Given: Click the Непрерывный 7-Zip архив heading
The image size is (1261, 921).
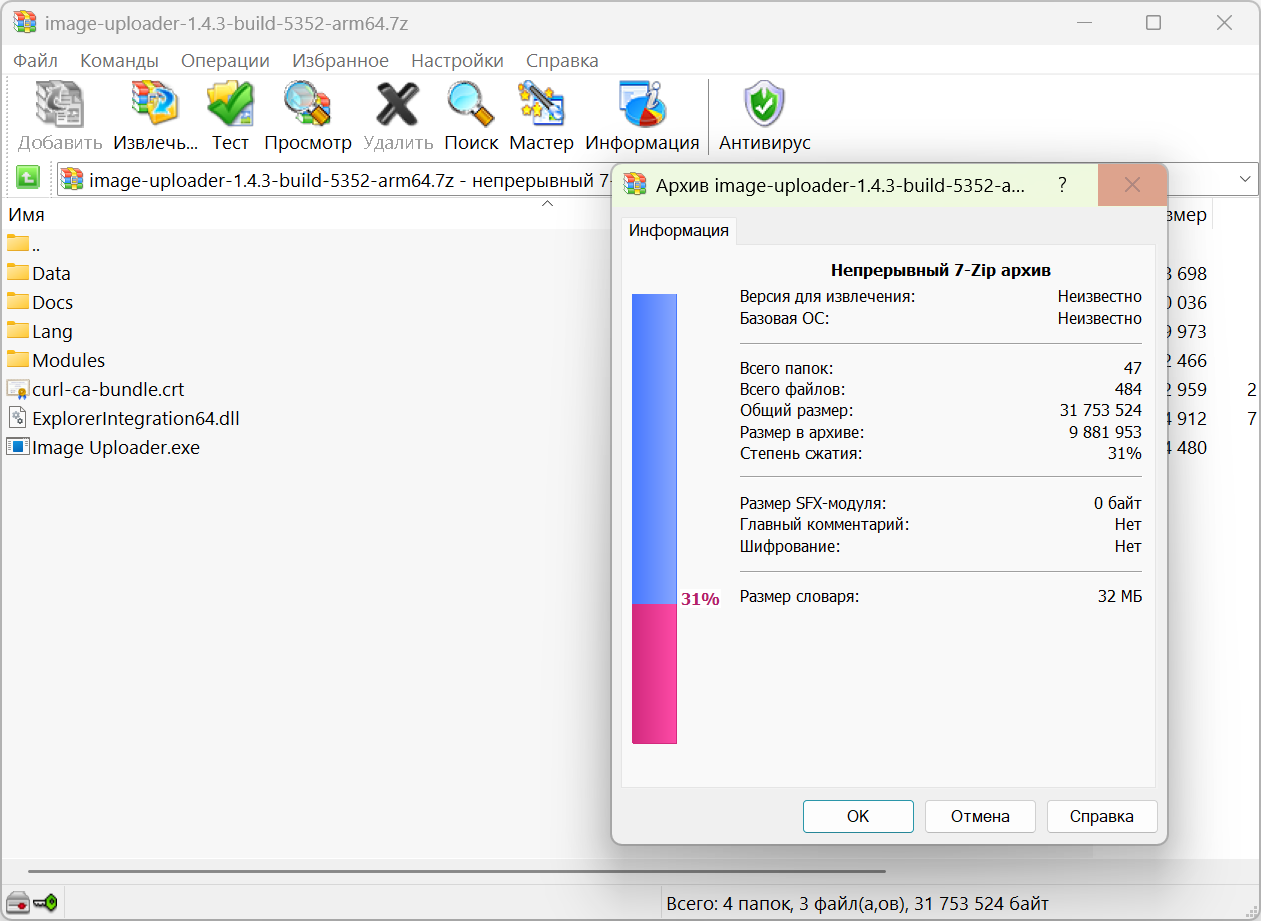Looking at the screenshot, I should coord(941,270).
